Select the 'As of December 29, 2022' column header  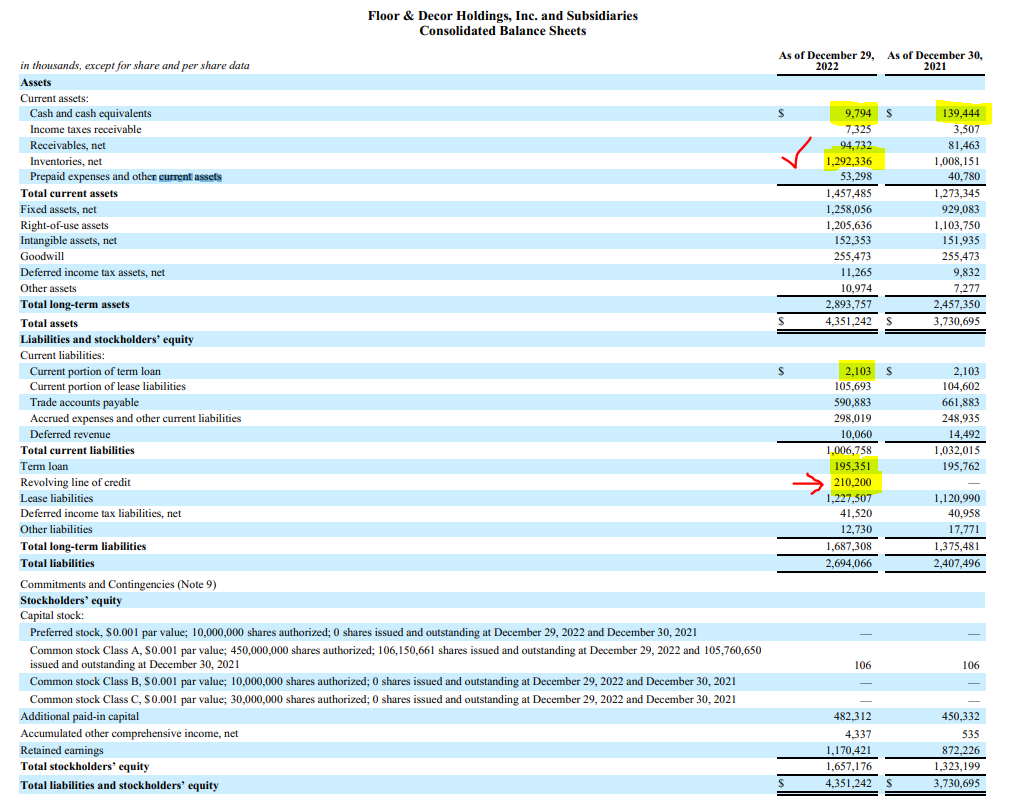pos(826,61)
